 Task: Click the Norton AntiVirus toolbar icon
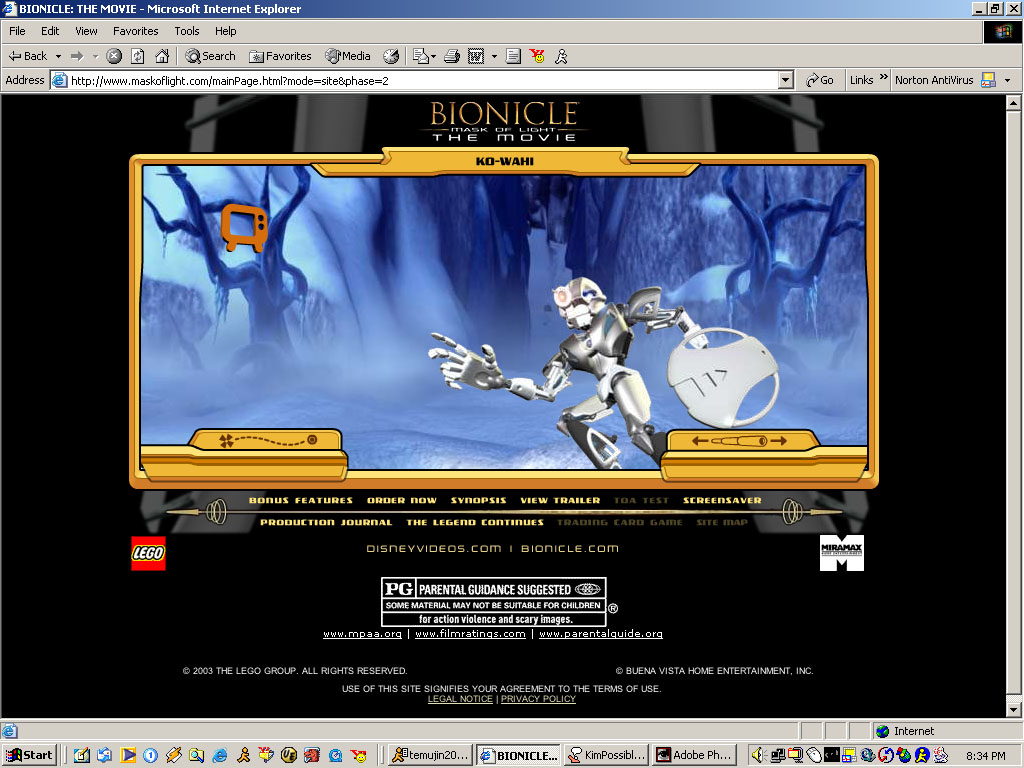coord(988,80)
